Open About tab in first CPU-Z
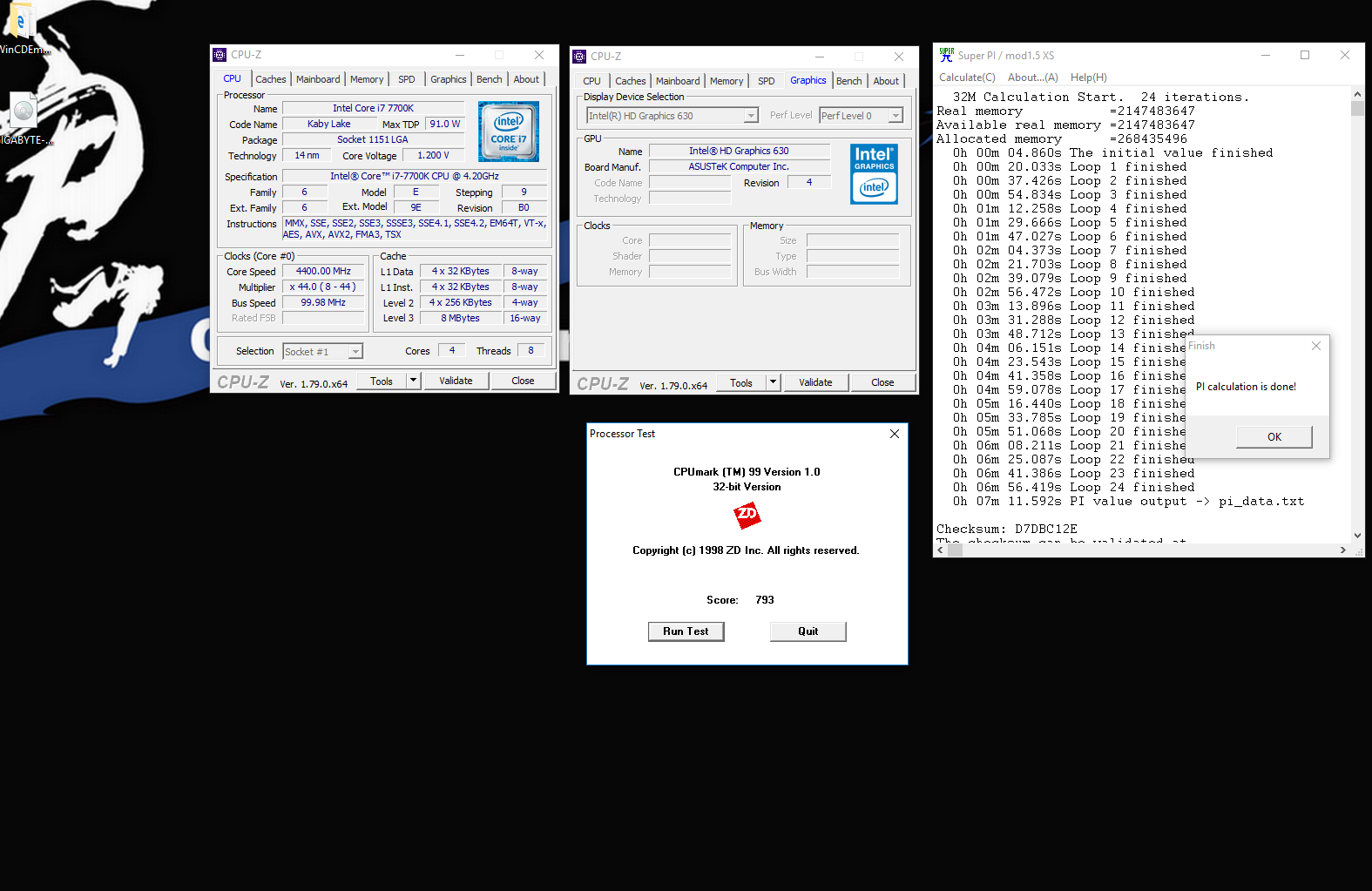The height and width of the screenshot is (891, 1372). [x=526, y=79]
